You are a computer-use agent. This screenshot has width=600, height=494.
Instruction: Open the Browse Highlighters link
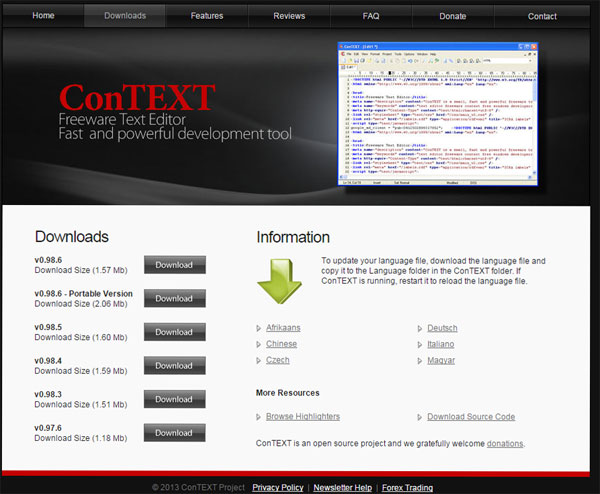[x=303, y=416]
